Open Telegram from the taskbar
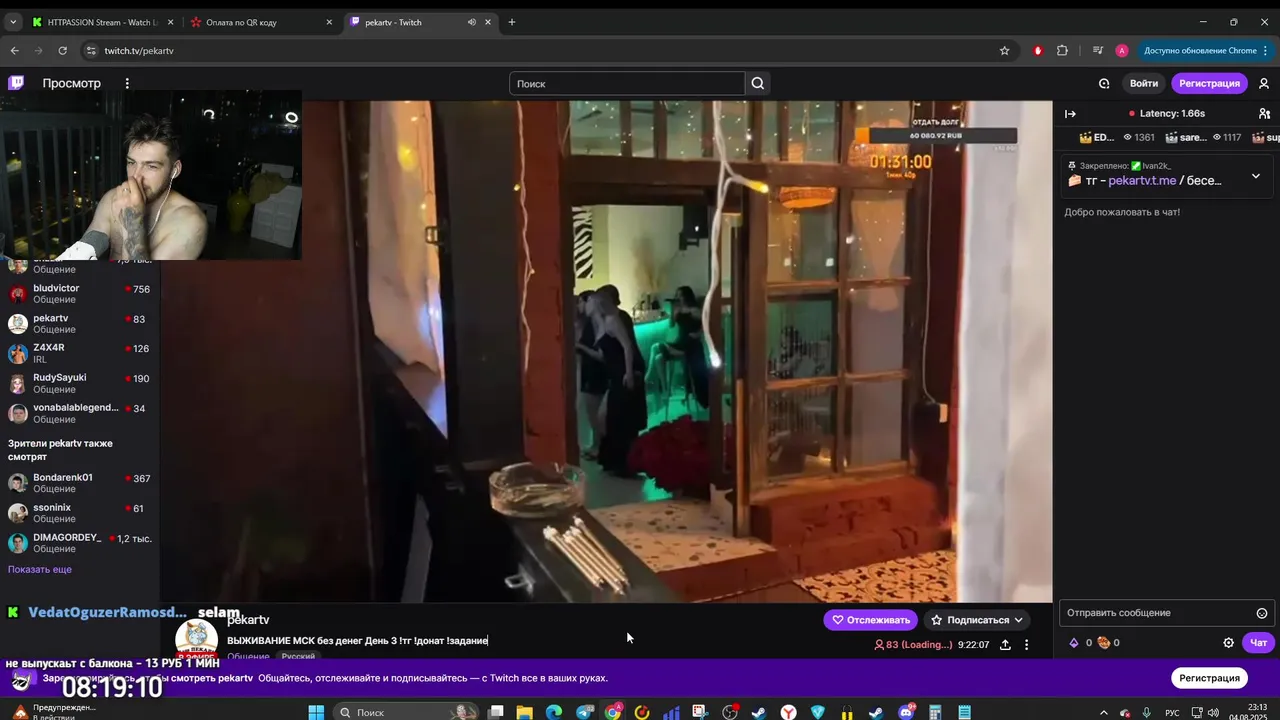This screenshot has height=720, width=1280. (584, 712)
